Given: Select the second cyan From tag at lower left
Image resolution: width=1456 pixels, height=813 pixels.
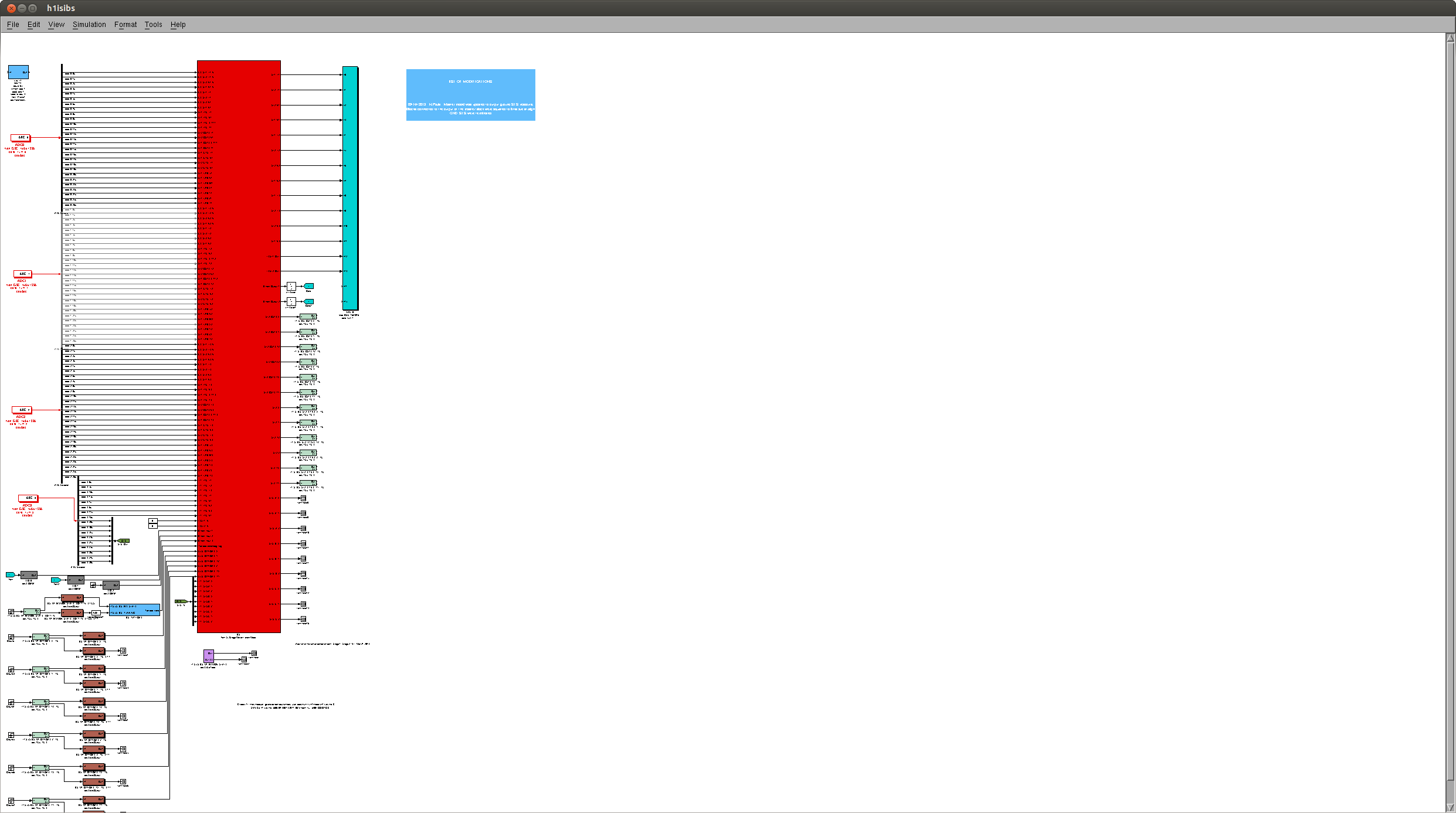Looking at the screenshot, I should [x=56, y=580].
